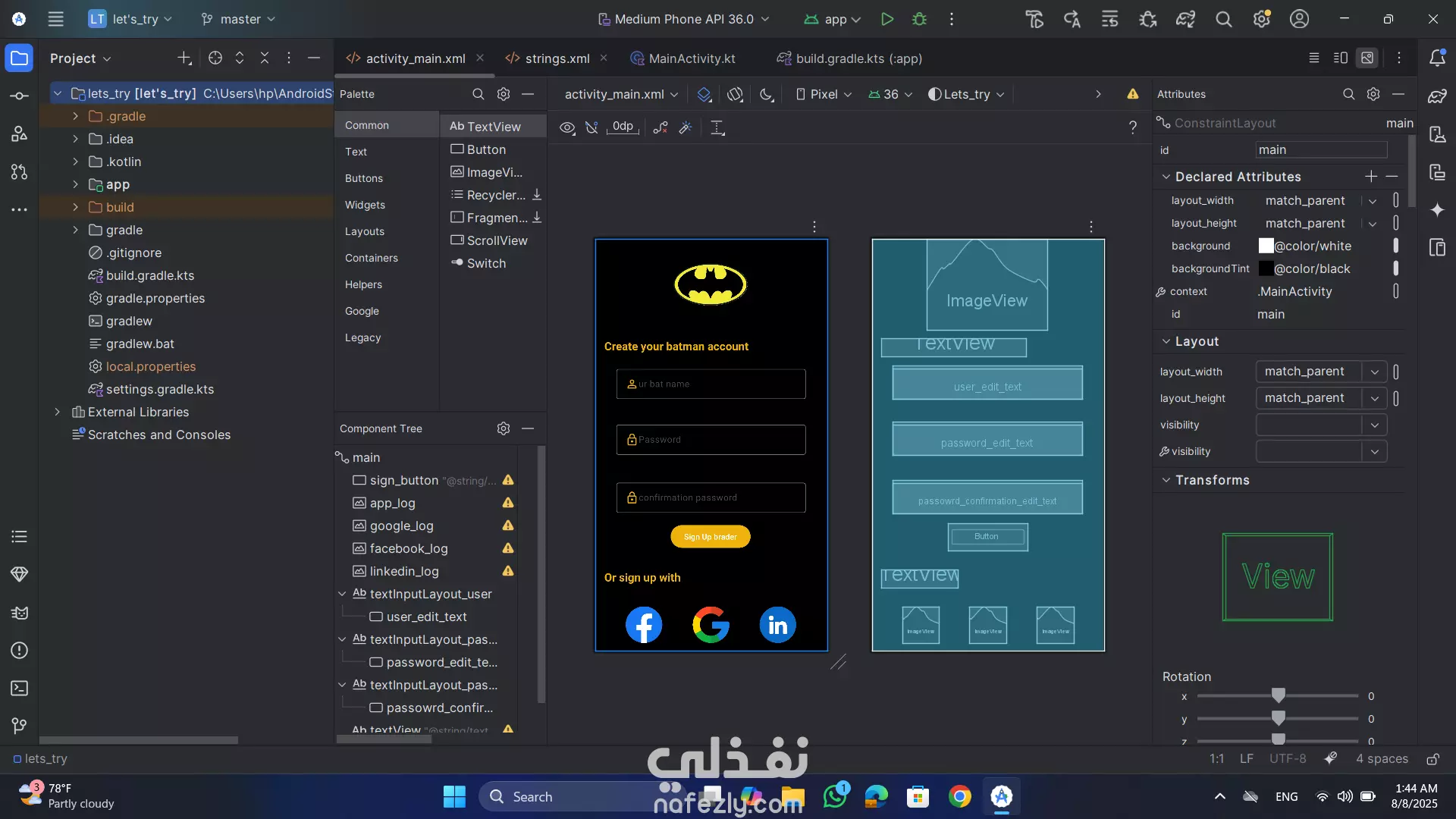
Task: Click the Rotation x slider handle
Action: (x=1279, y=695)
